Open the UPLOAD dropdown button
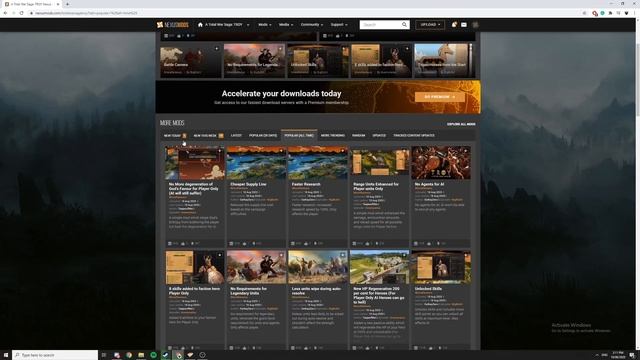640x360 pixels. pyautogui.click(x=430, y=25)
